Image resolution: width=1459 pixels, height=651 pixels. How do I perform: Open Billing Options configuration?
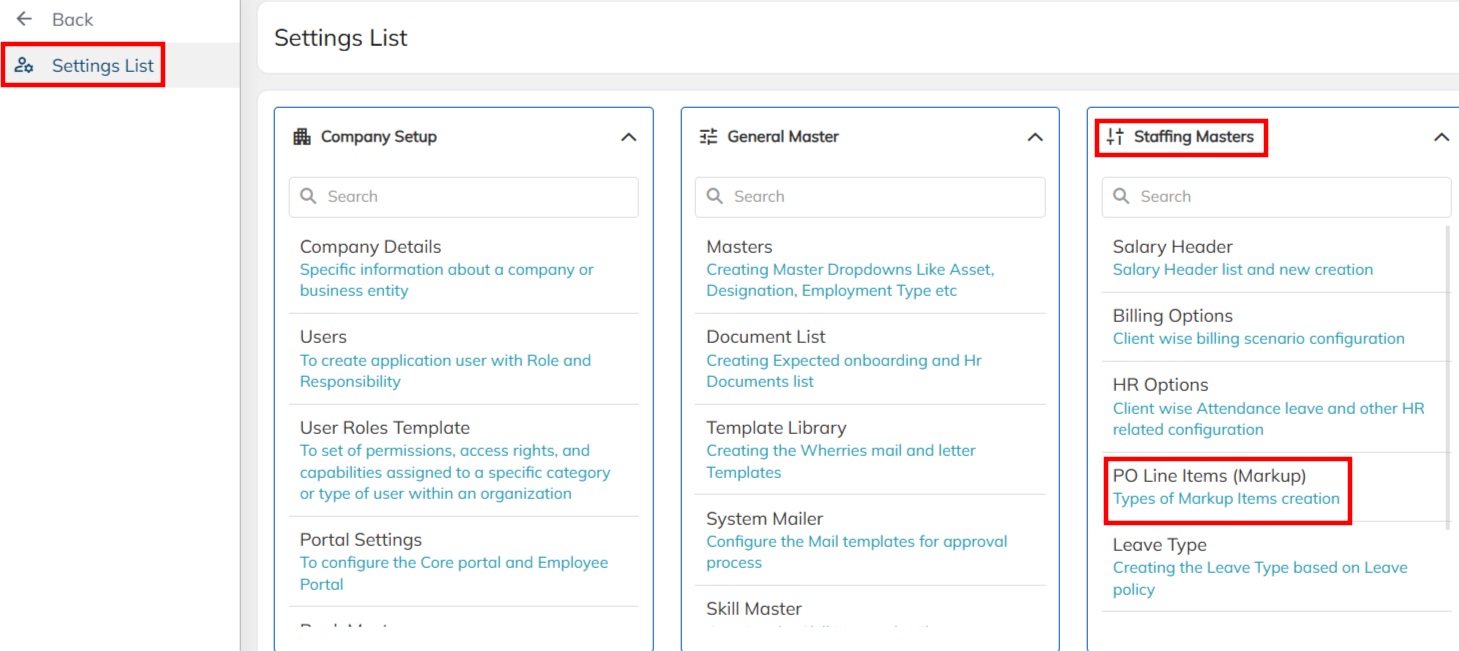click(x=1172, y=316)
